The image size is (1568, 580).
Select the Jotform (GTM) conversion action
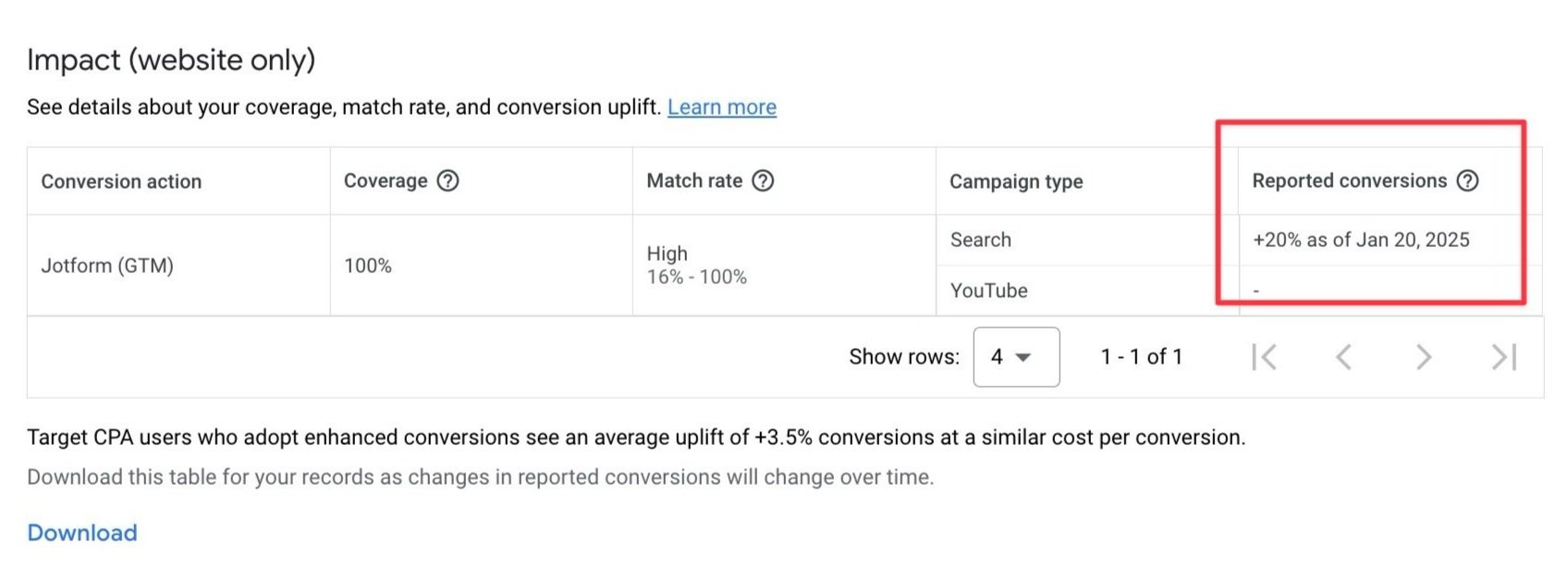point(107,265)
